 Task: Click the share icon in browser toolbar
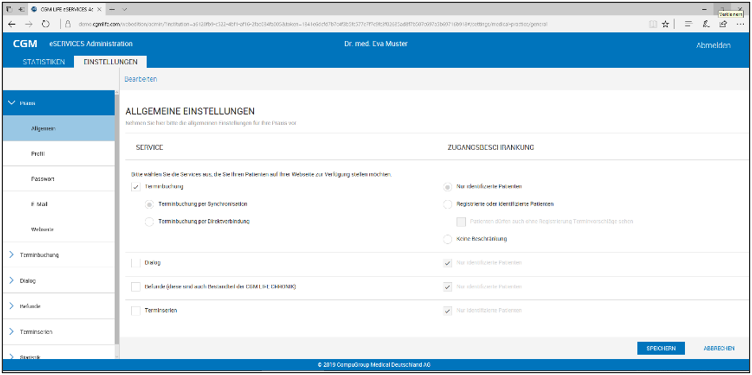722,24
